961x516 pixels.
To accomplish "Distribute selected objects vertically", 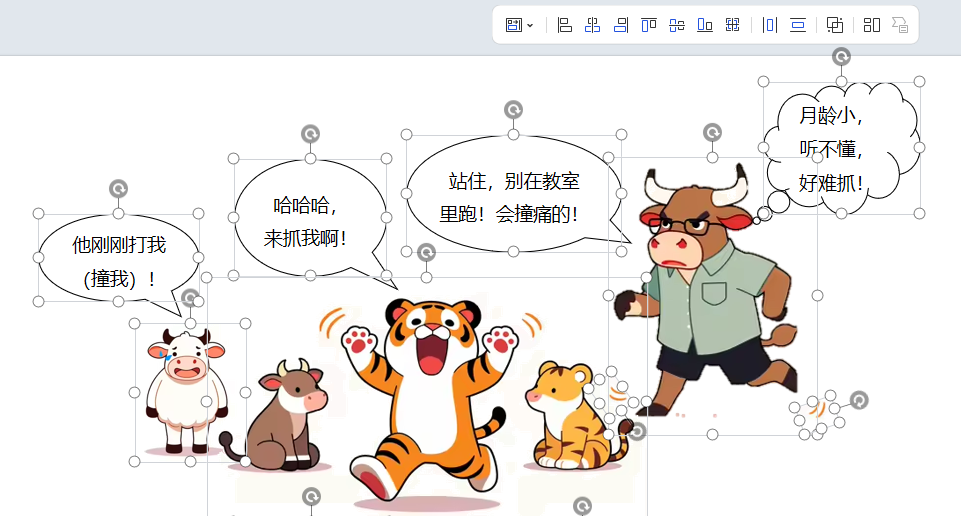I will 798,25.
